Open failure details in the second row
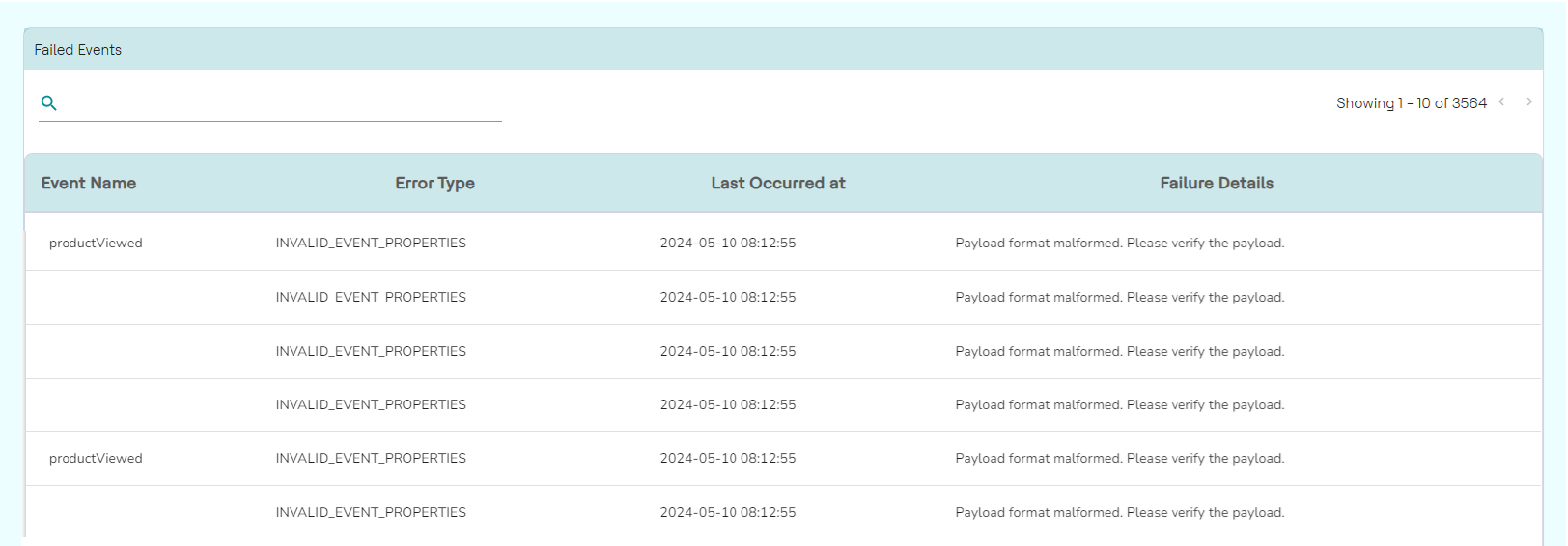 [x=1119, y=298]
